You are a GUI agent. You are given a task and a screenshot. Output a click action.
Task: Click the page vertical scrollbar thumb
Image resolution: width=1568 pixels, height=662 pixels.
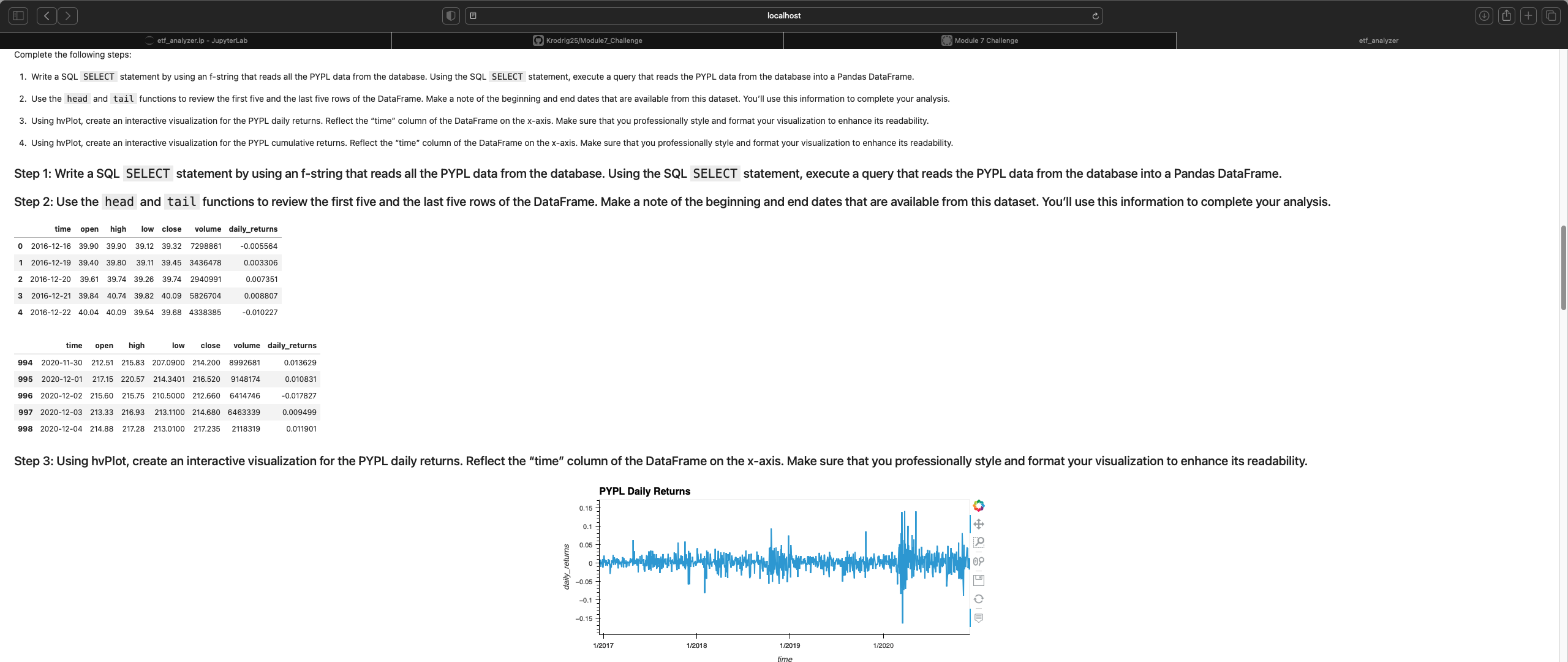[1563, 268]
